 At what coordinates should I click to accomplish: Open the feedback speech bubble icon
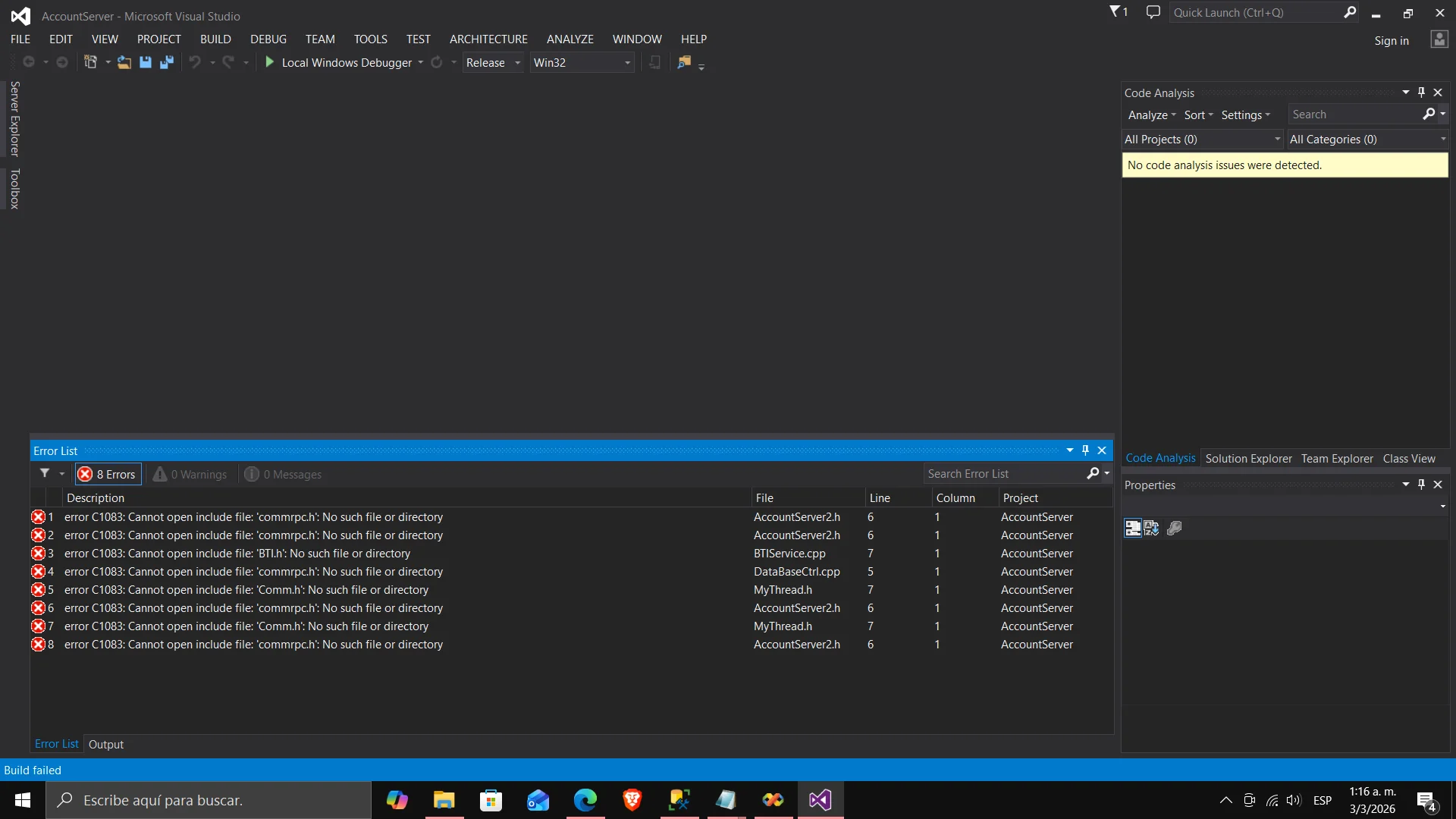click(x=1153, y=12)
